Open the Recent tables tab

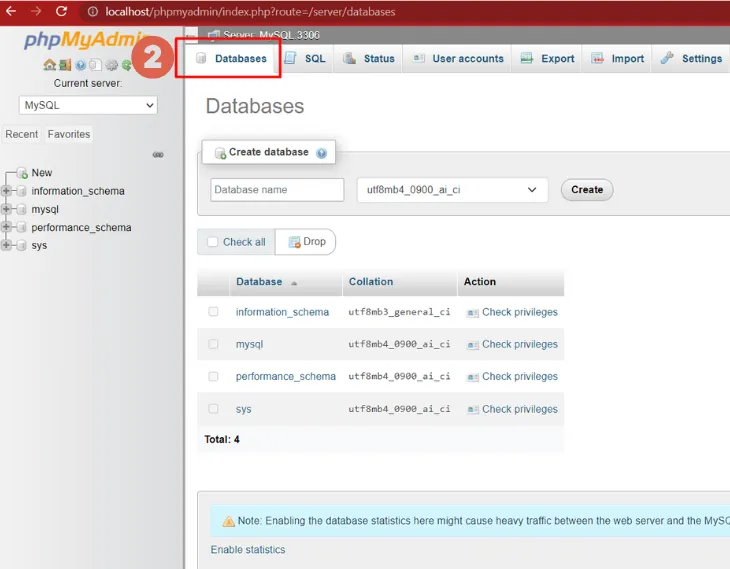[x=21, y=134]
